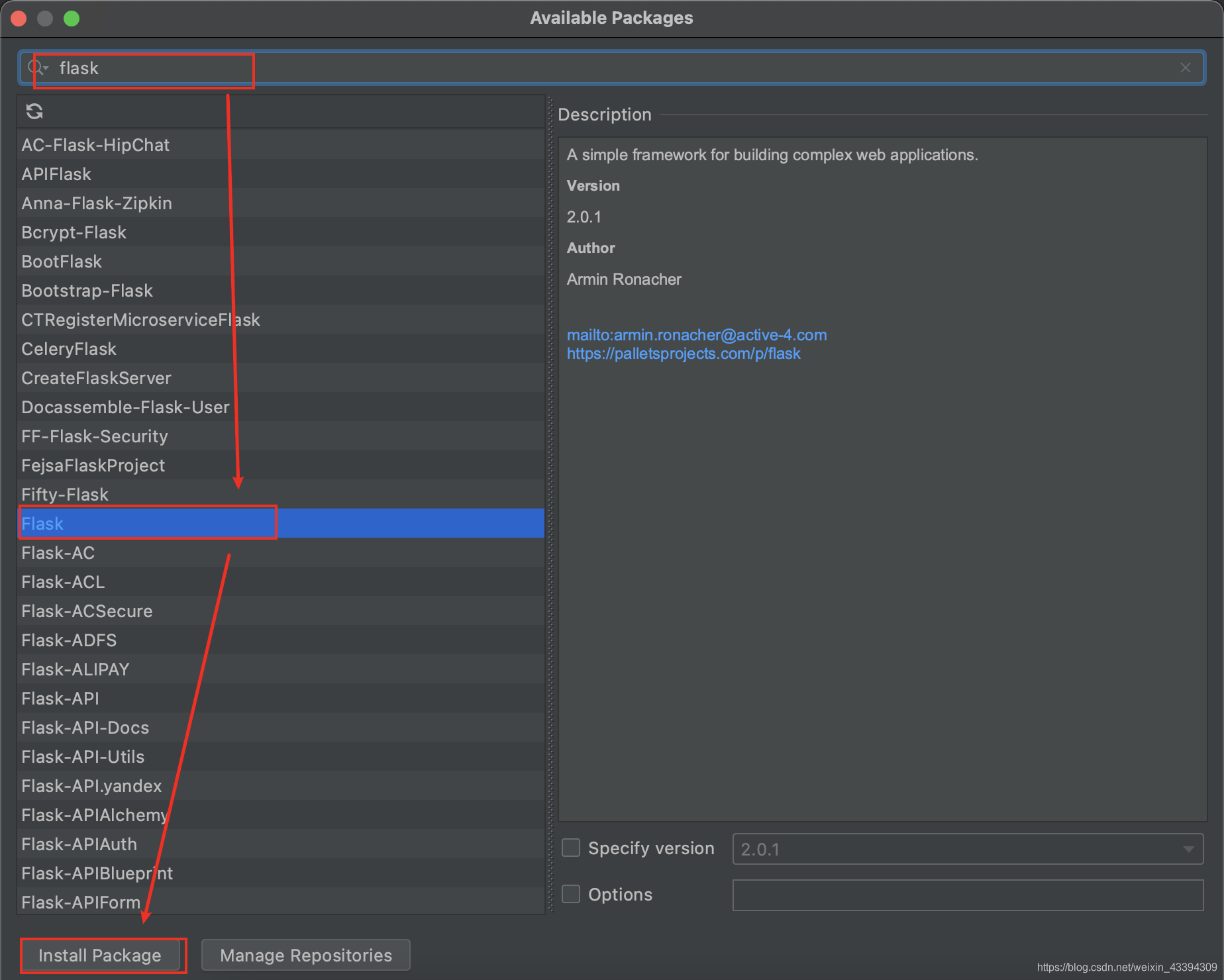Select Fifty-Flask package
This screenshot has height=980, width=1224.
(281, 494)
